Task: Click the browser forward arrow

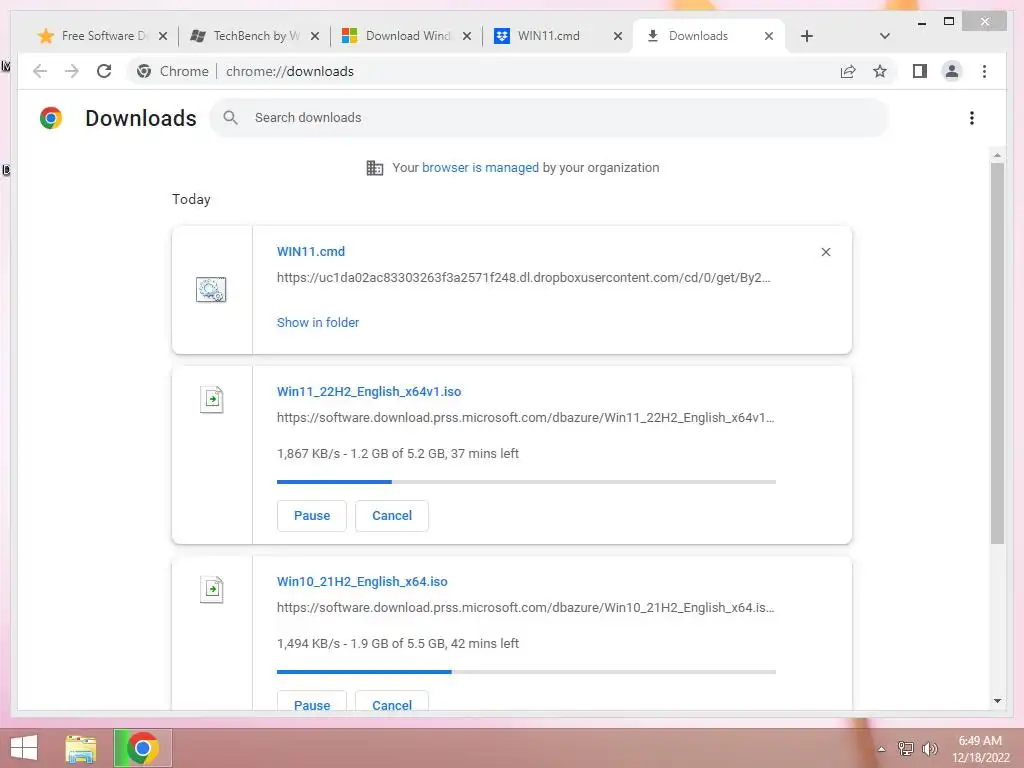Action: (72, 71)
